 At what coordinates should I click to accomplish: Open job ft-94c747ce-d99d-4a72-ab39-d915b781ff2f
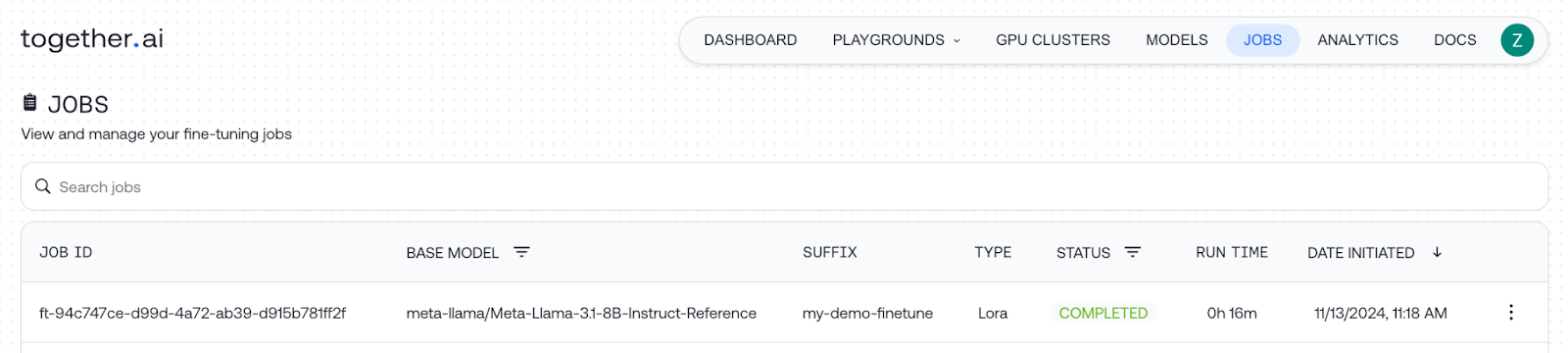(192, 313)
